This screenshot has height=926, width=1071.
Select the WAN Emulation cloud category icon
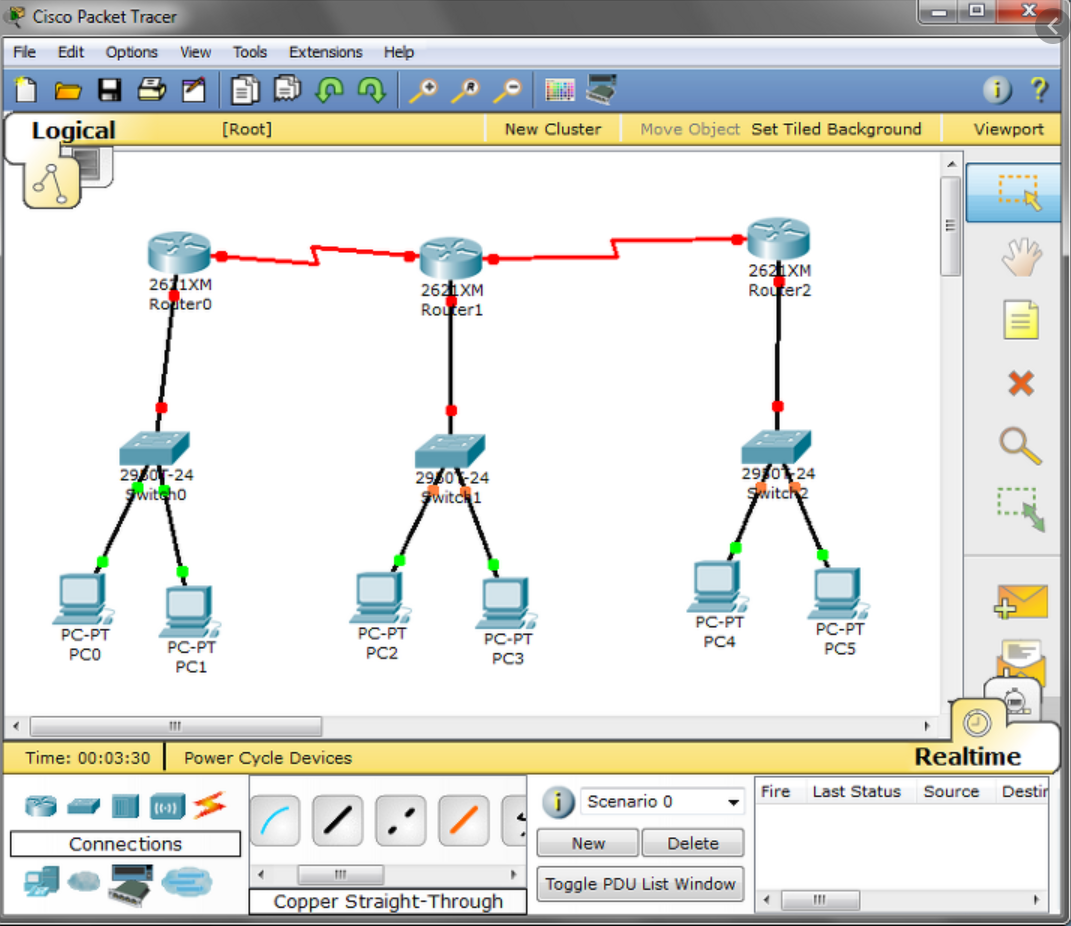(83, 882)
